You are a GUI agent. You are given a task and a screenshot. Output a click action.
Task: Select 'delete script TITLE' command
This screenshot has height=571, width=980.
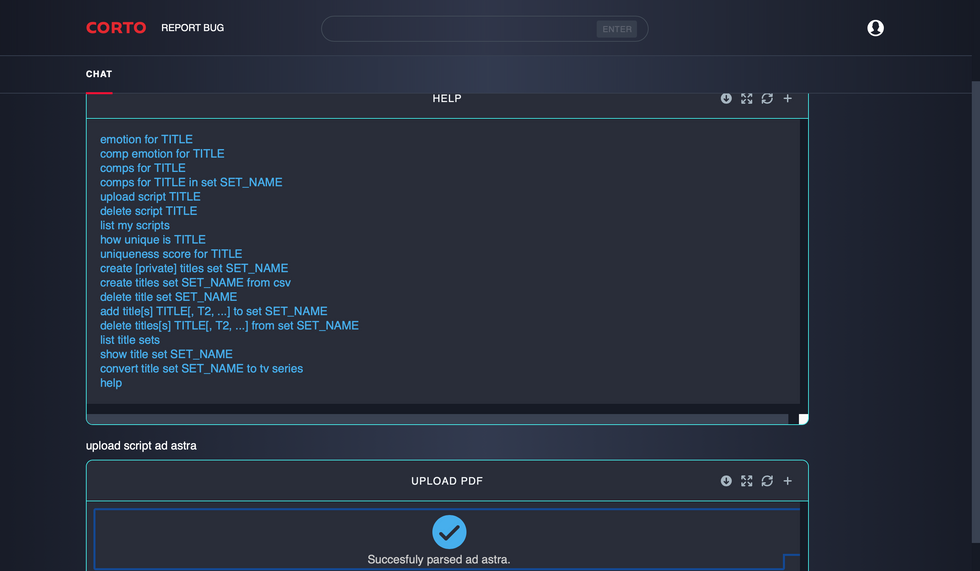148,211
